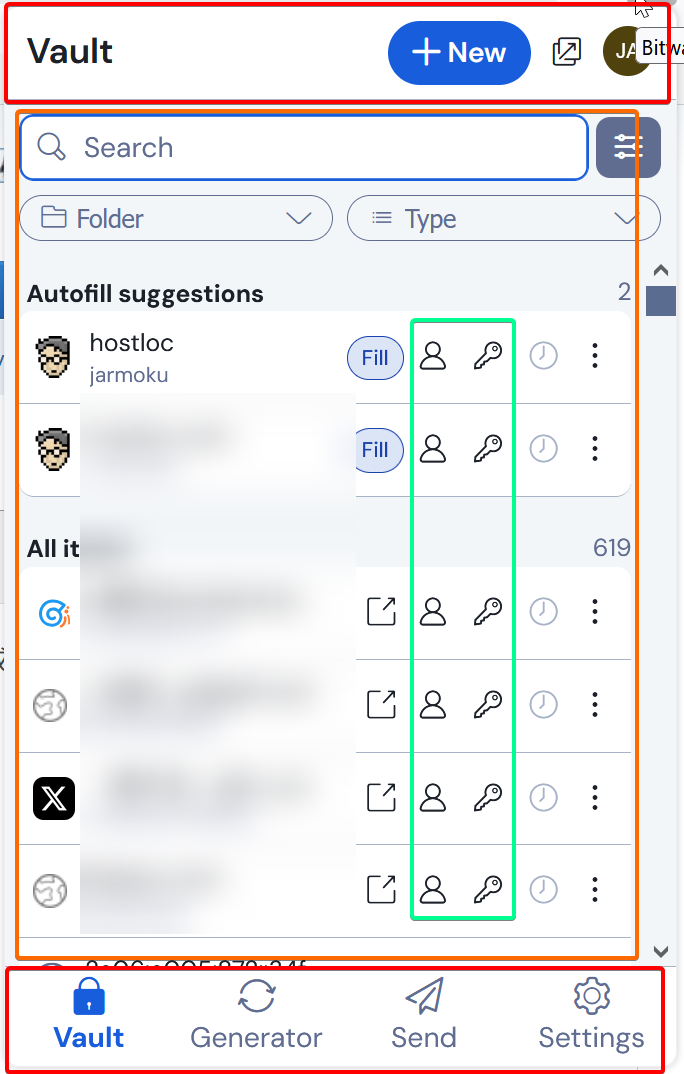This screenshot has width=684, height=1074.
Task: Toggle the search filters button
Action: pos(628,147)
